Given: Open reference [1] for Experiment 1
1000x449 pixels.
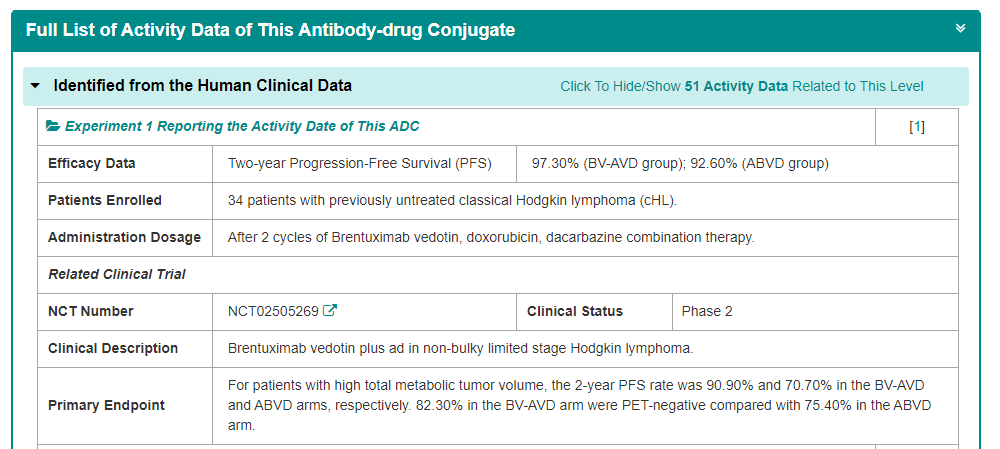Looking at the screenshot, I should click(916, 127).
